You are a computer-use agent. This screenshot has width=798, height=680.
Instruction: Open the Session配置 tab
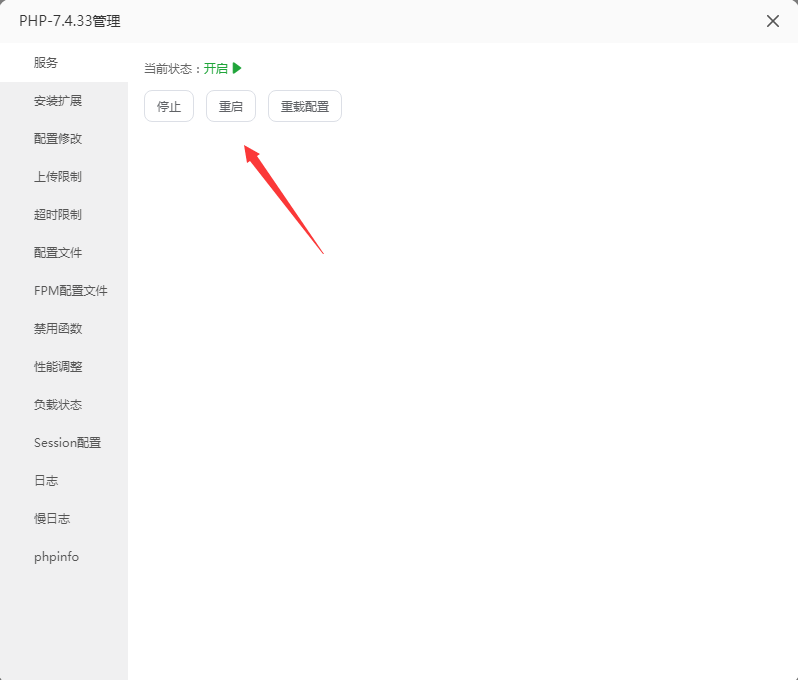coord(67,443)
